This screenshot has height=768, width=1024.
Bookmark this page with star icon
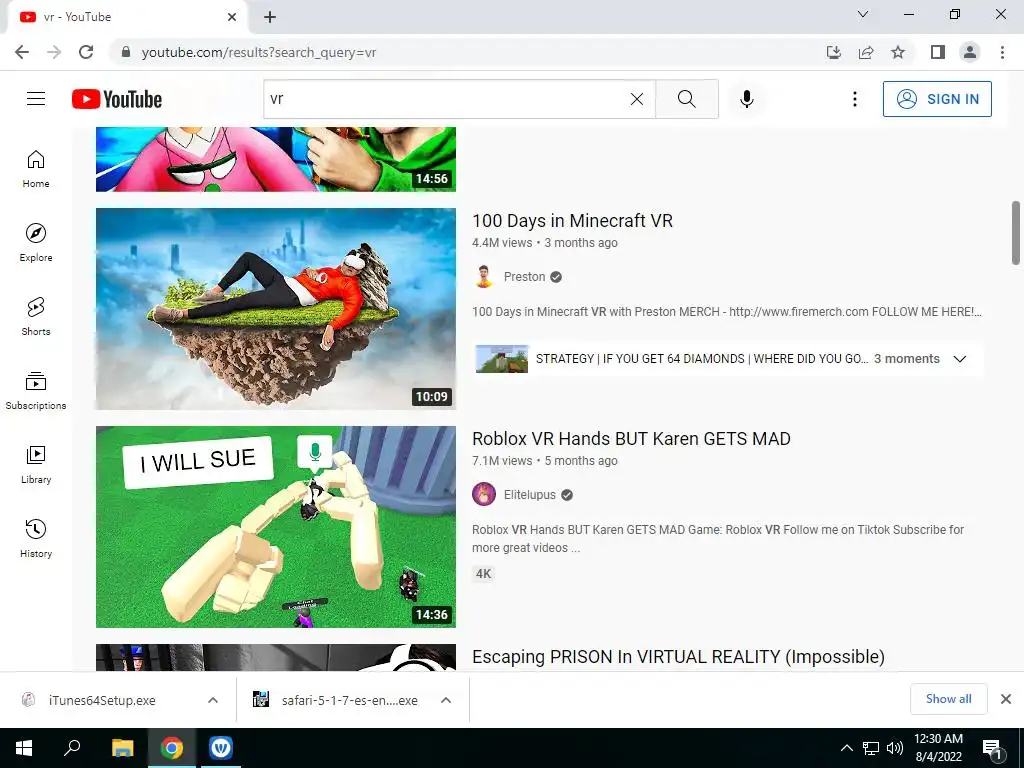coord(898,52)
